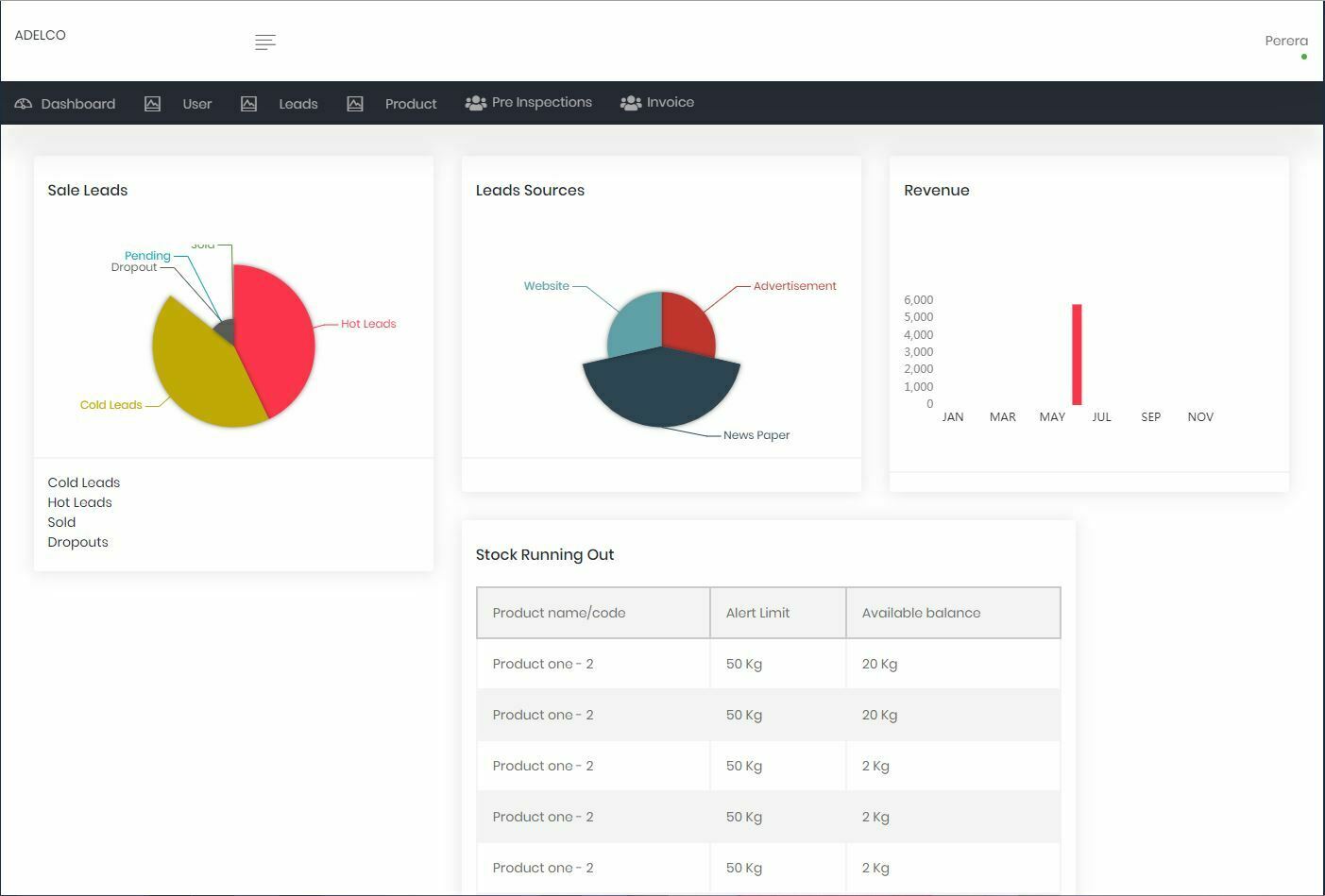Click the chart icon beside Product

point(355,104)
